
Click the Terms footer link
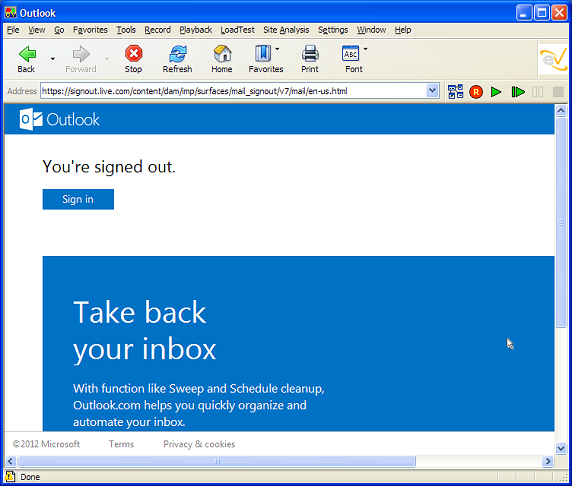121,444
